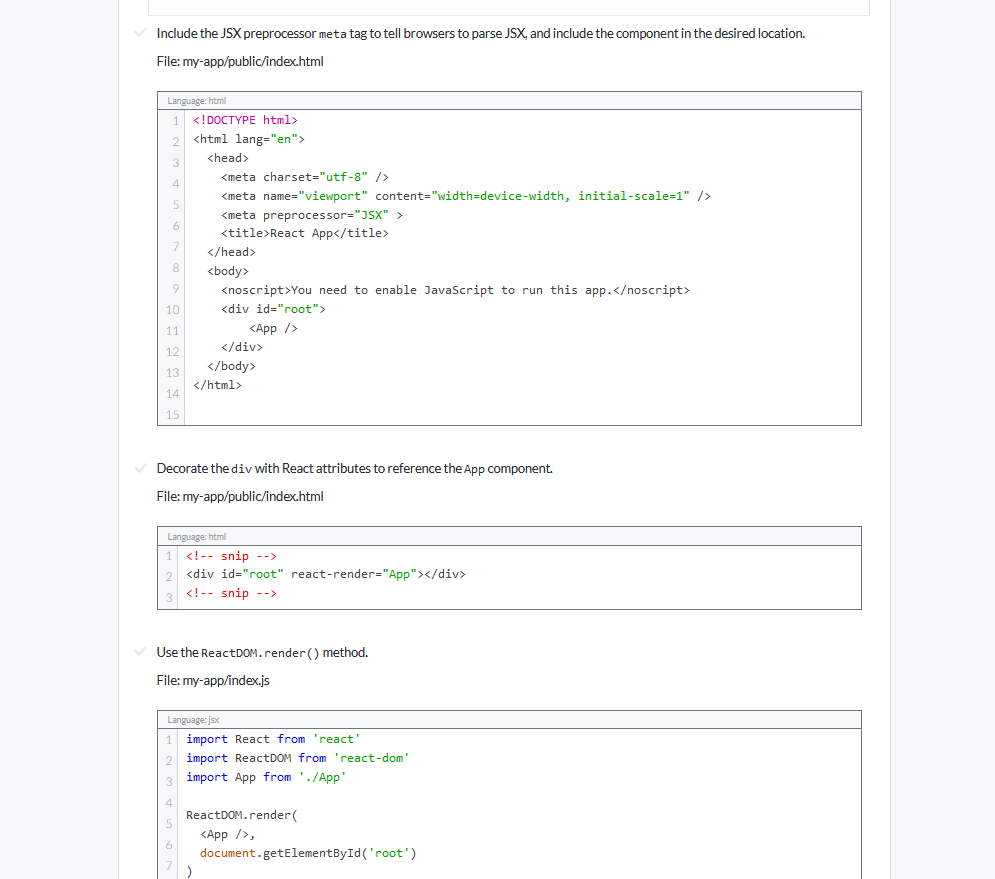Click the 'Include the JSX preprocessor' option text
This screenshot has width=995, height=879.
coord(480,33)
